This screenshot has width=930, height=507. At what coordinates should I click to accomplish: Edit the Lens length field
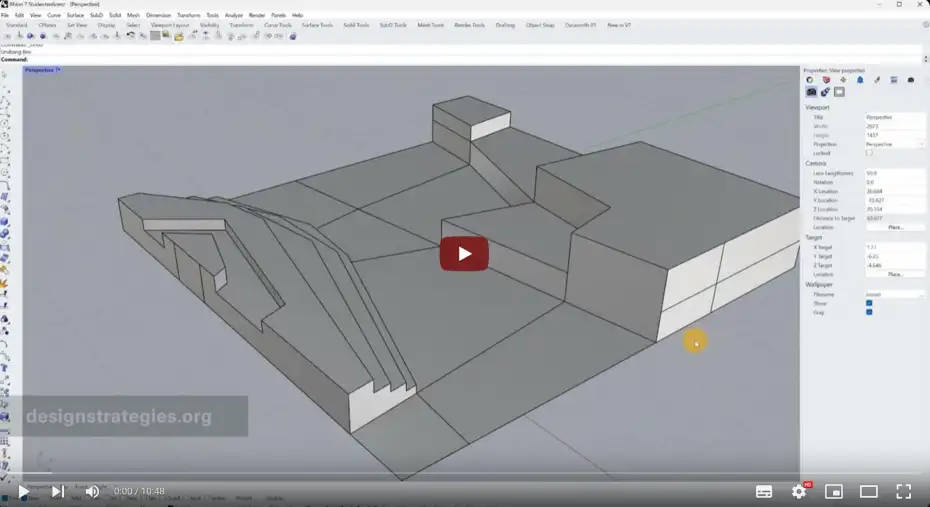[894, 173]
